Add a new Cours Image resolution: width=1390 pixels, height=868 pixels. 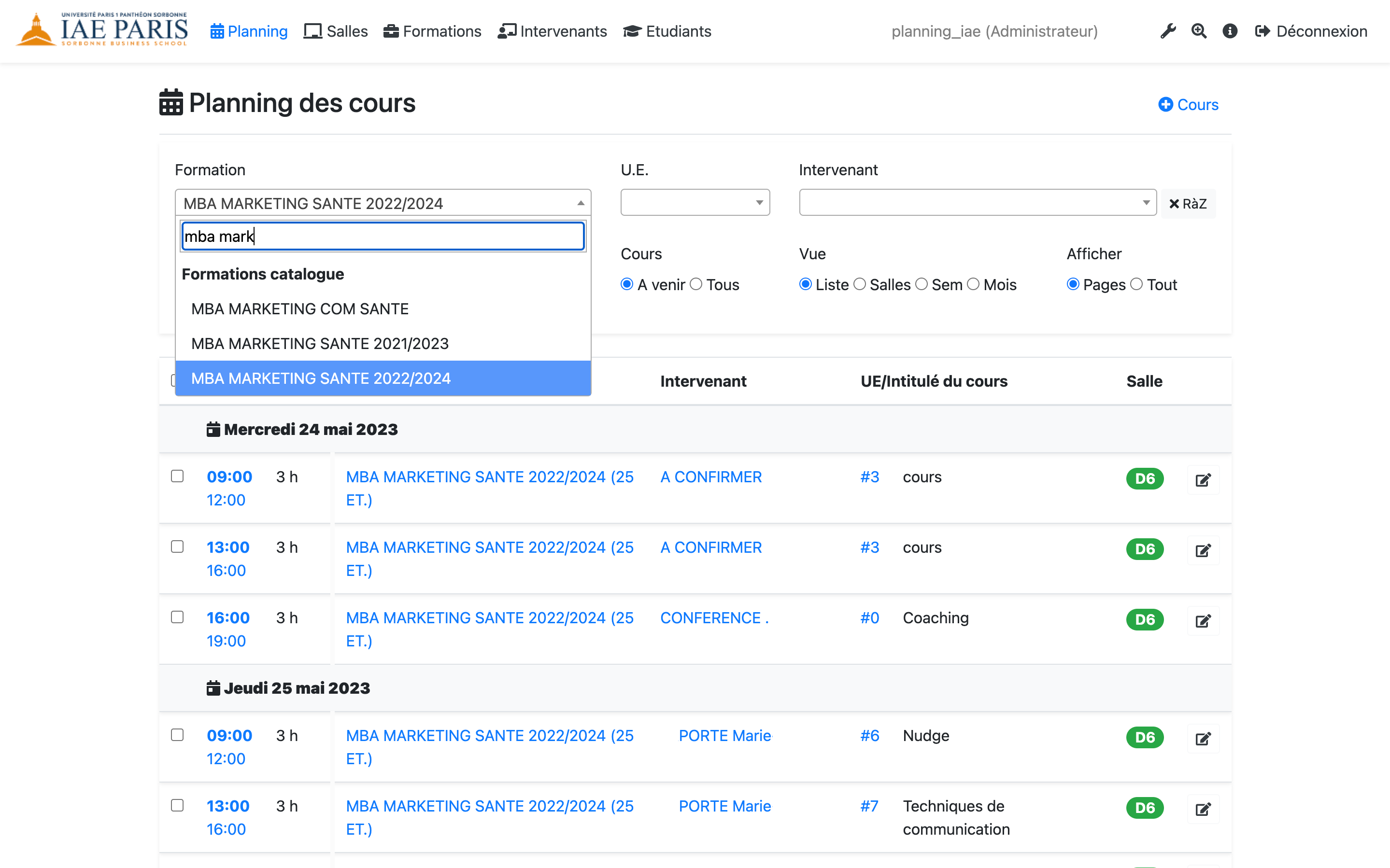tap(1189, 104)
